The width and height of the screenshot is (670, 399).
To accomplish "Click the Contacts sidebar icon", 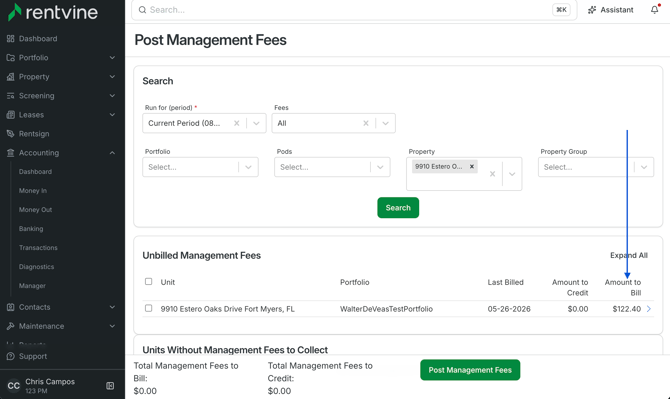I will point(11,307).
